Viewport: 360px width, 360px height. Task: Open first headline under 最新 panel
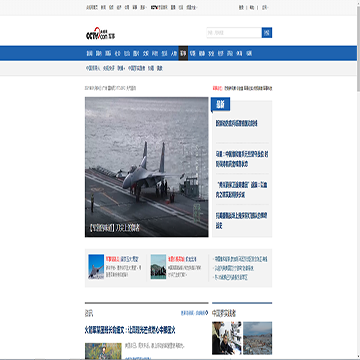click(x=237, y=124)
